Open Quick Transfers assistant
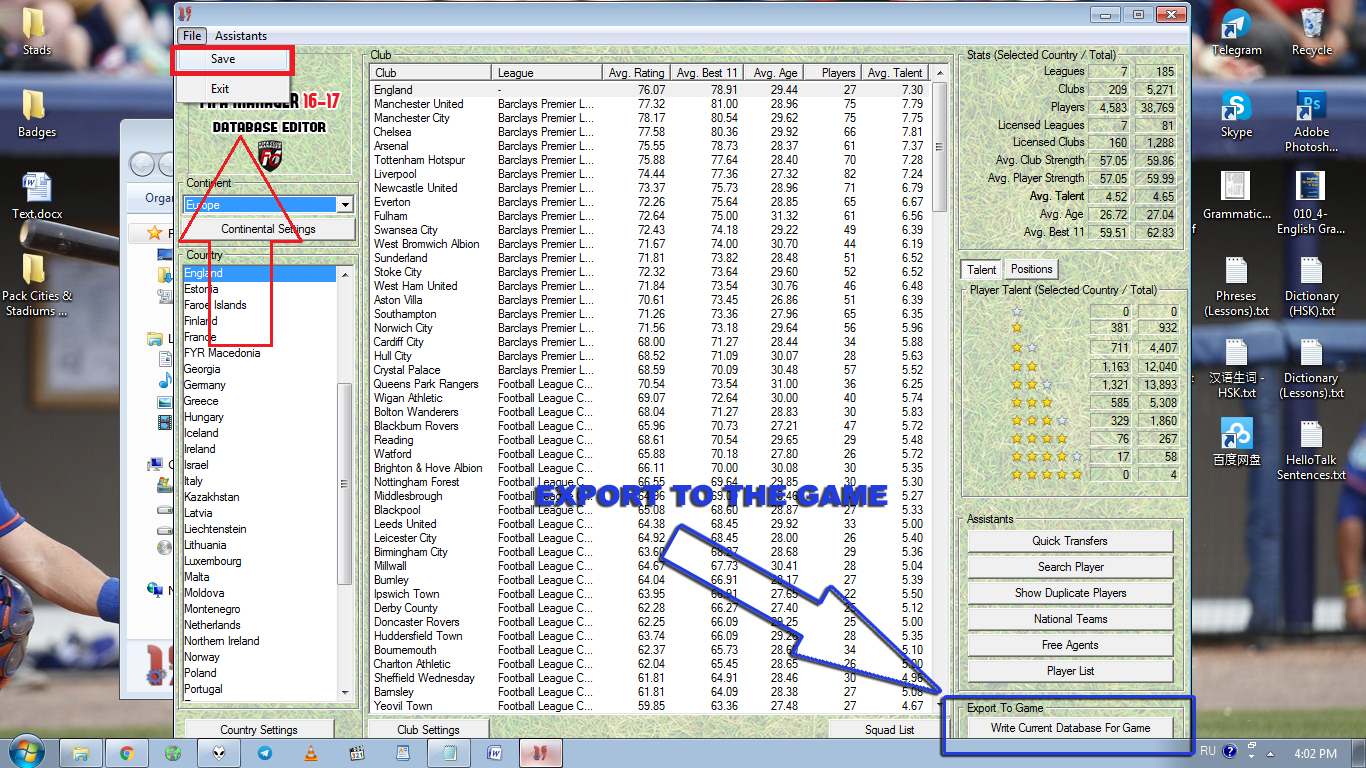The width and height of the screenshot is (1366, 768). (x=1070, y=541)
